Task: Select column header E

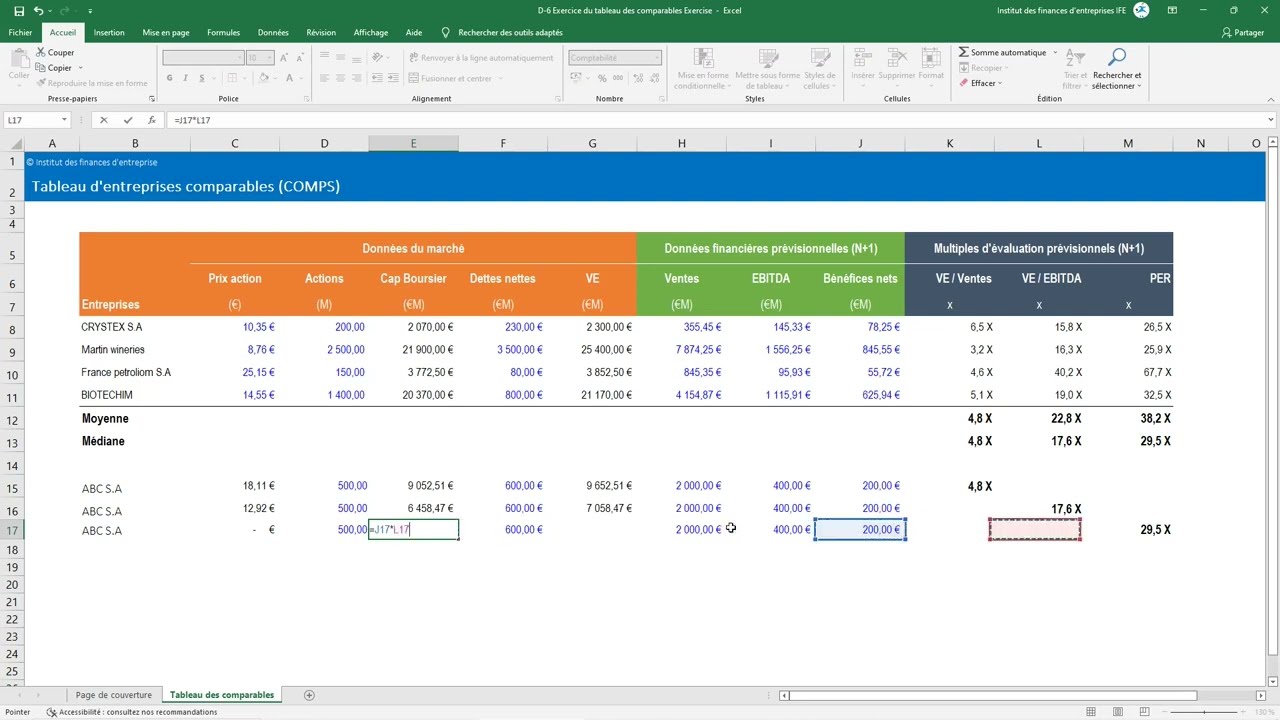Action: click(x=413, y=143)
